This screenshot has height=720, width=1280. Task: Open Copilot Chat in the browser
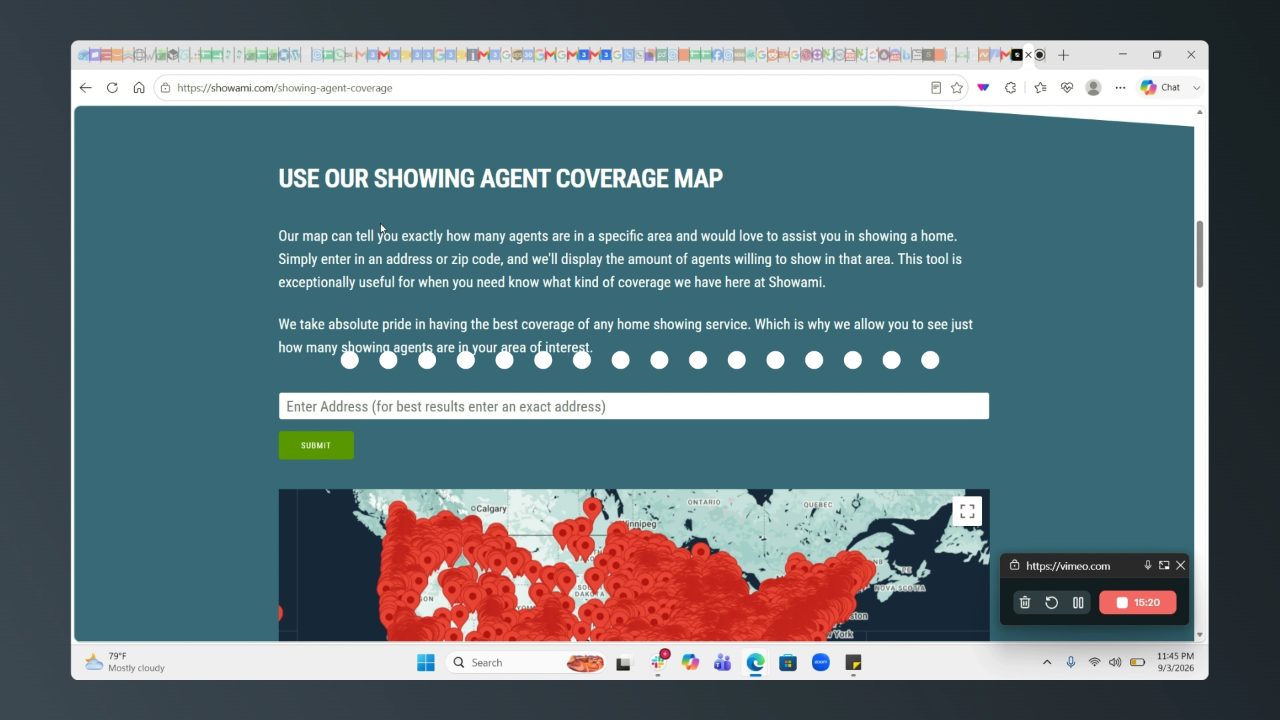[1160, 88]
